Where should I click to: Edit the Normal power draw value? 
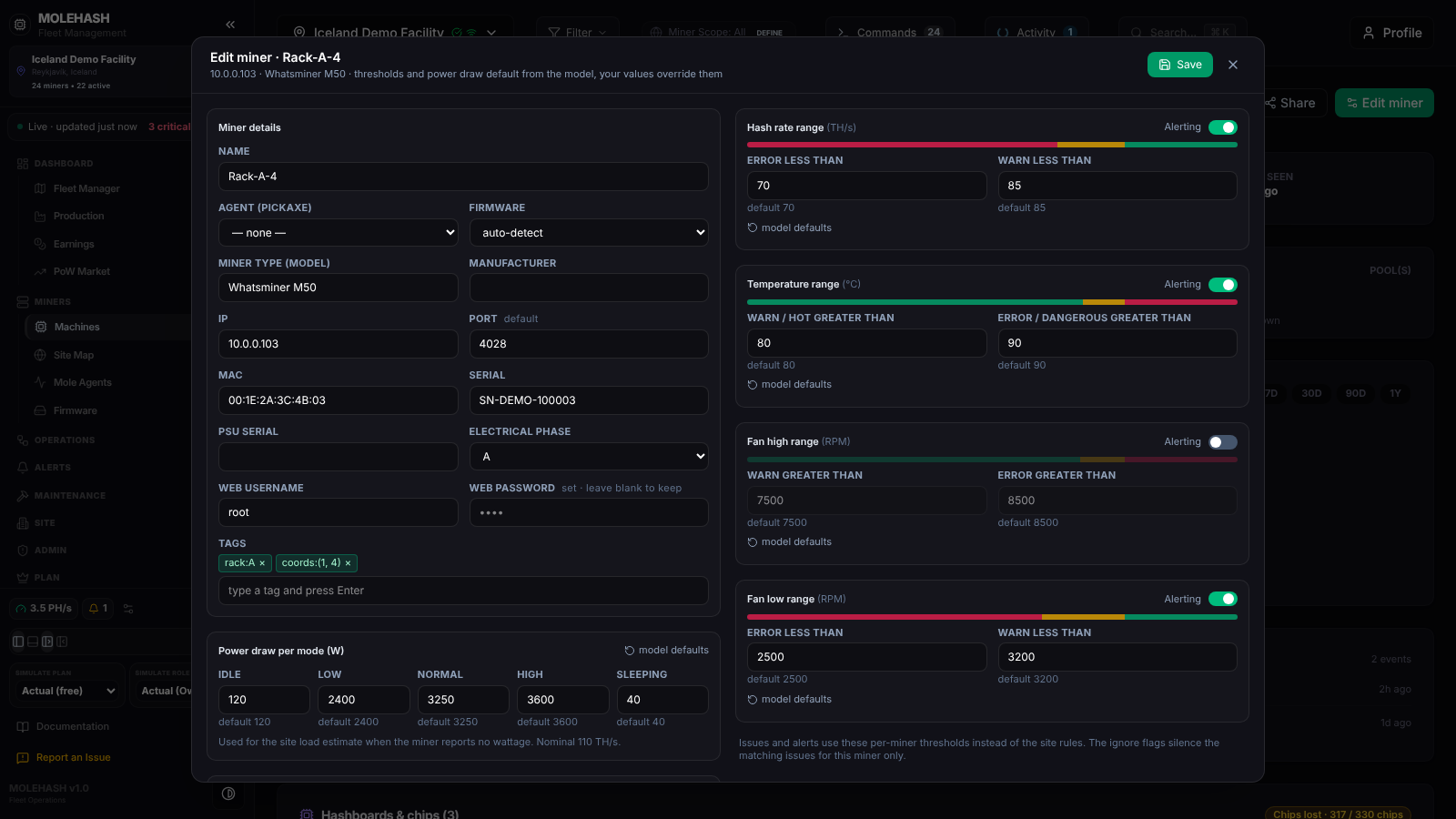pos(462,700)
